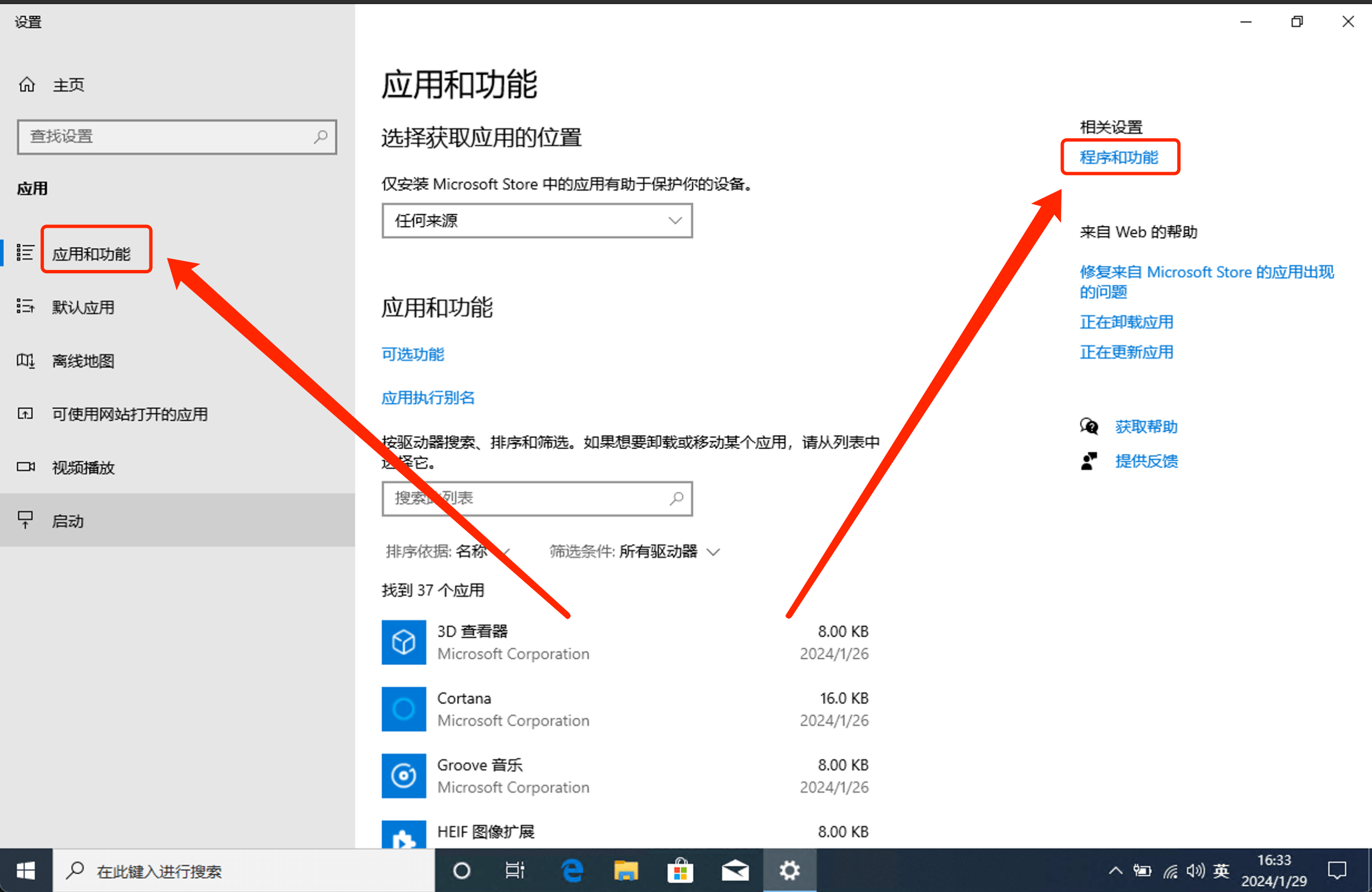This screenshot has width=1372, height=892.
Task: Select the 3D 查看器 list entry name
Action: (472, 631)
